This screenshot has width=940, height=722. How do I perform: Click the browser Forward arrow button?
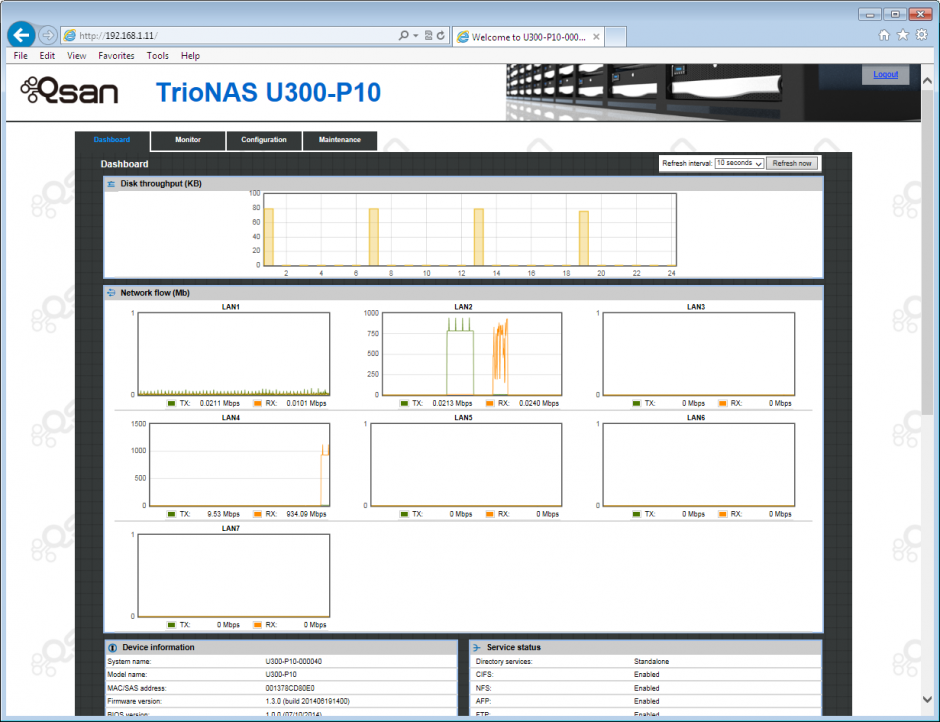pyautogui.click(x=48, y=35)
